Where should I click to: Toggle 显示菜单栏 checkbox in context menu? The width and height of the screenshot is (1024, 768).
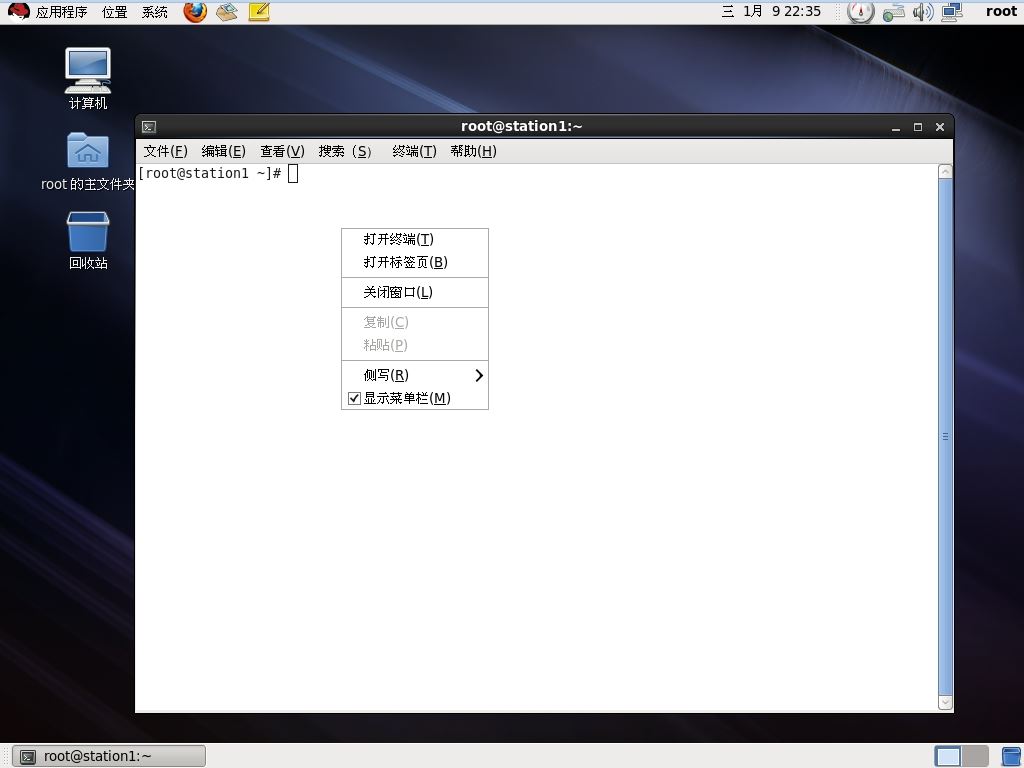(x=355, y=398)
